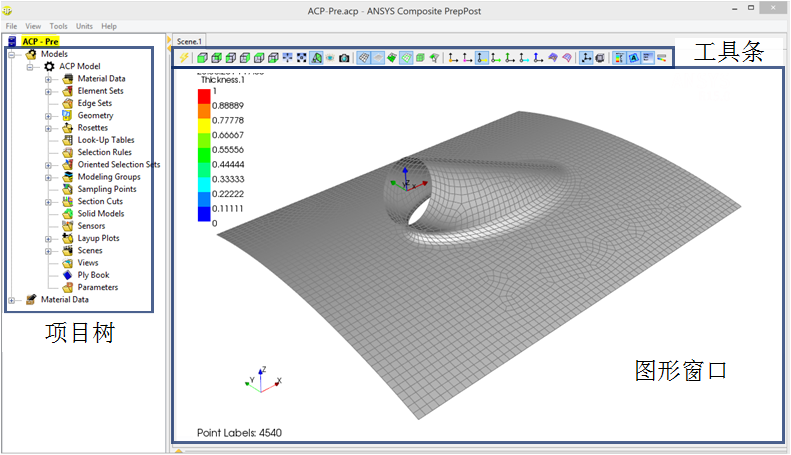Take a snapshot with the camera icon
Viewport: 791px width, 455px height.
tap(344, 58)
